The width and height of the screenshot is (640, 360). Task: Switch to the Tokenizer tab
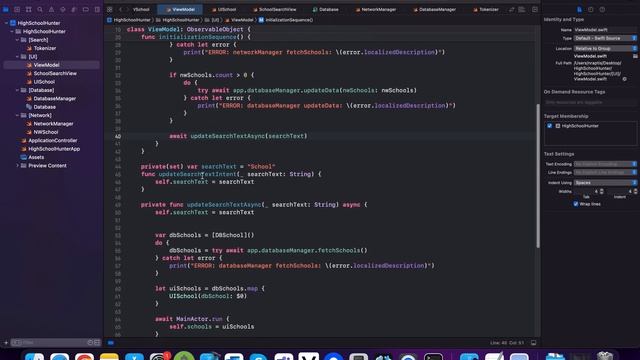click(x=486, y=9)
